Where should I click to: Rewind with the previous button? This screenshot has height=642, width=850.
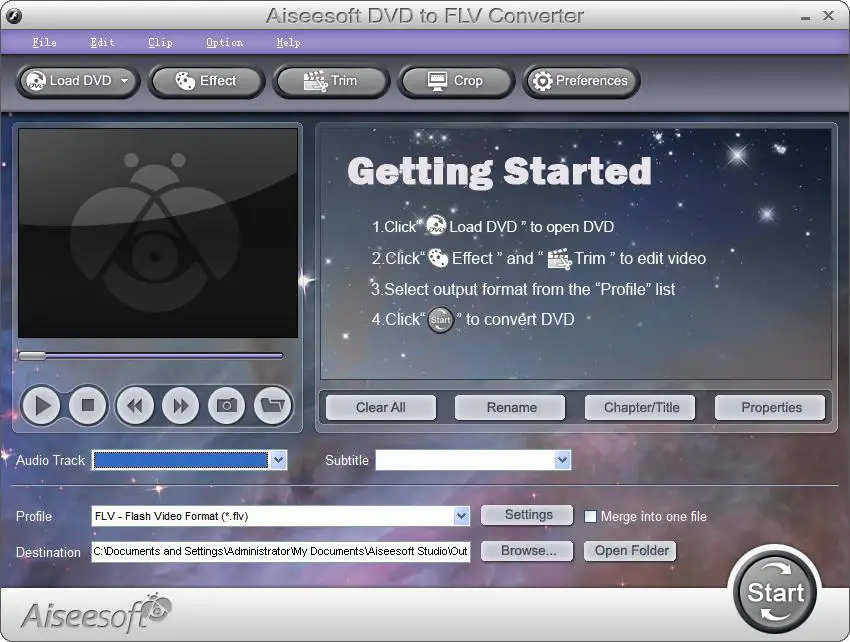tap(134, 405)
